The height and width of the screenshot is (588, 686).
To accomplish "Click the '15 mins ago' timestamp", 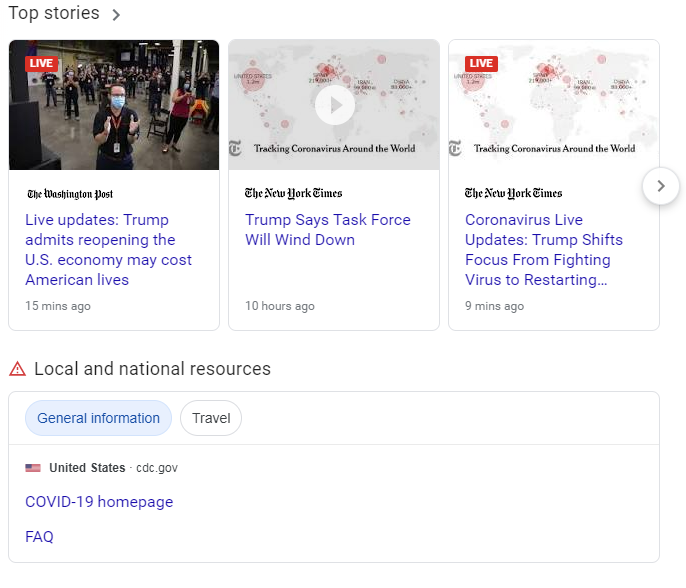I will (x=58, y=306).
